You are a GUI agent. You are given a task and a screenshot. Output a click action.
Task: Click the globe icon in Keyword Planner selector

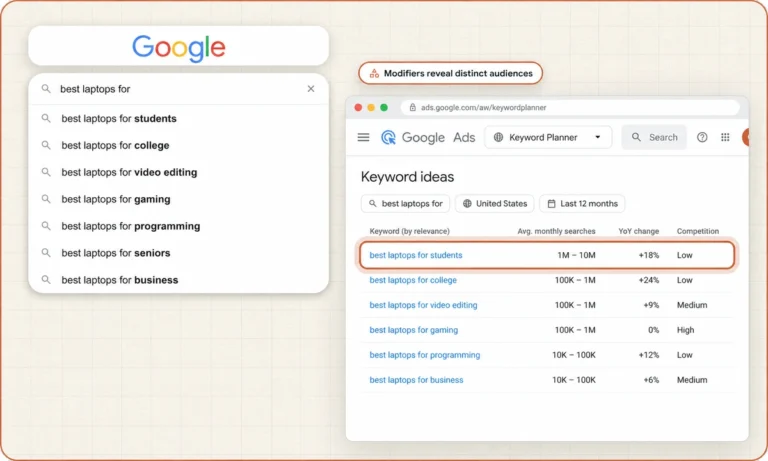(498, 137)
